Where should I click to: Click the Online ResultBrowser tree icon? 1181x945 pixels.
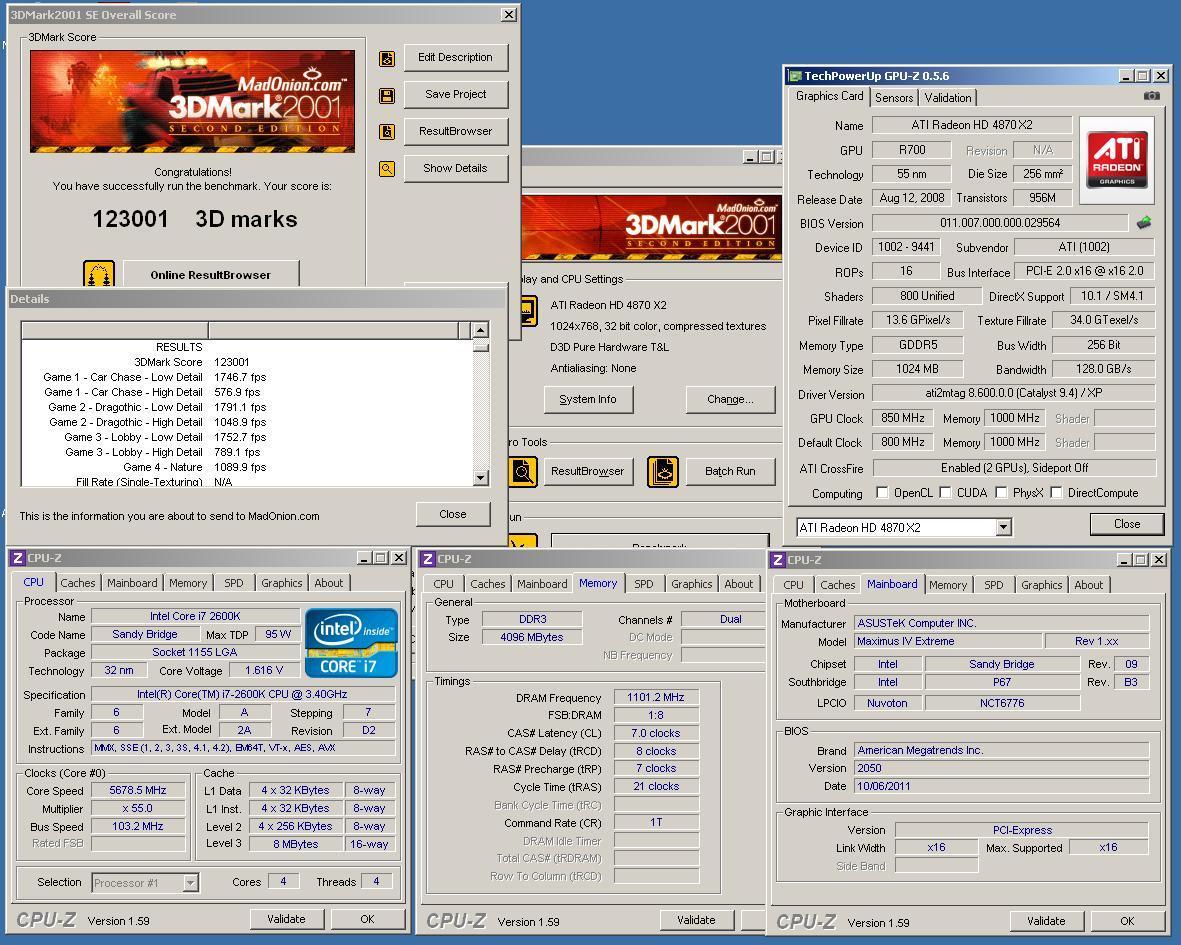point(99,273)
